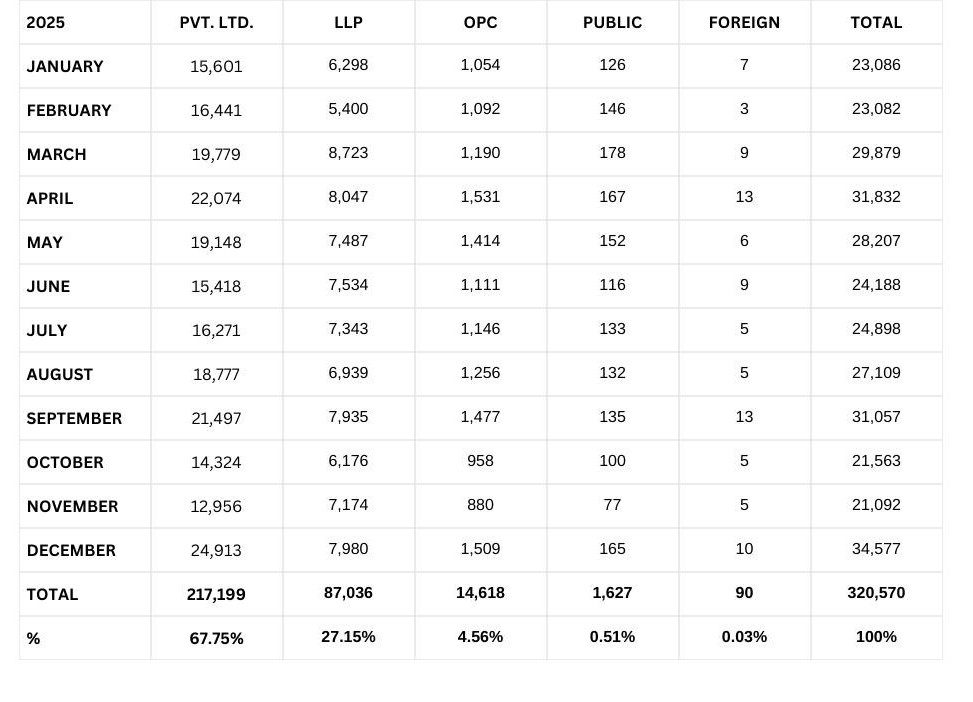Click the DECEMBER row label
The height and width of the screenshot is (702, 973).
click(71, 550)
